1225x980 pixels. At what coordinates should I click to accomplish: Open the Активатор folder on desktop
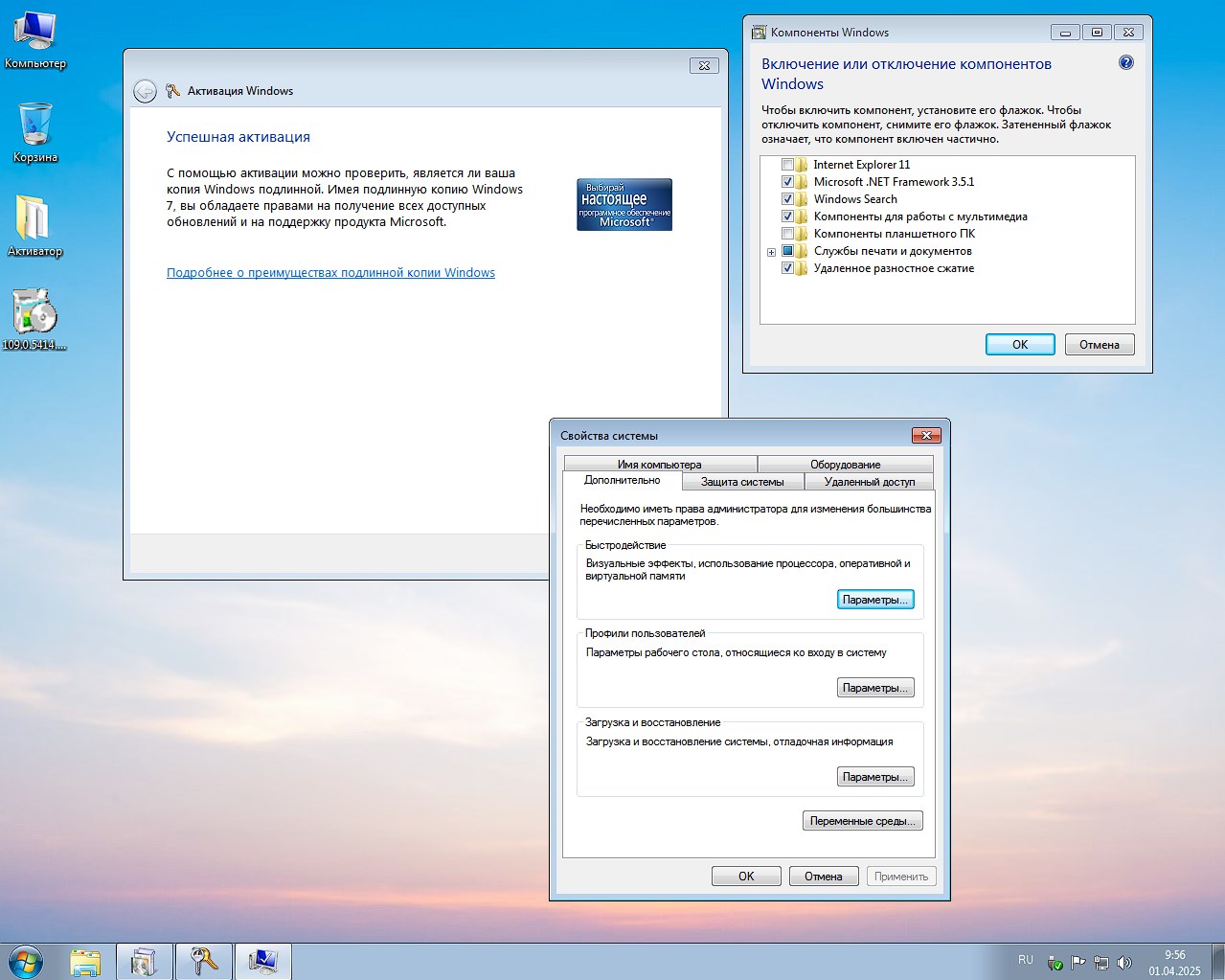pos(34,226)
